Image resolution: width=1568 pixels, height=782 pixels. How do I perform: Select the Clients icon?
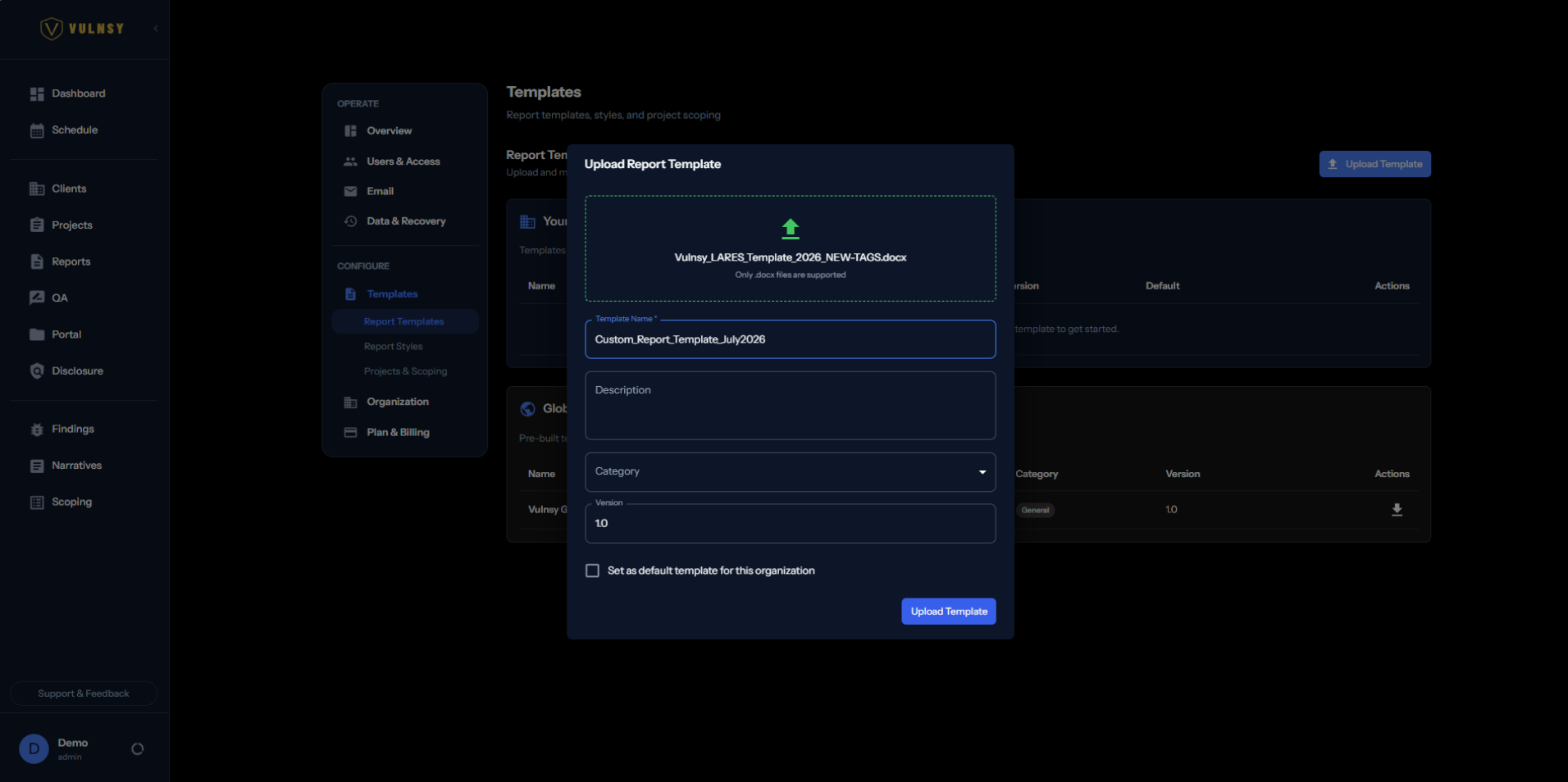[x=37, y=189]
